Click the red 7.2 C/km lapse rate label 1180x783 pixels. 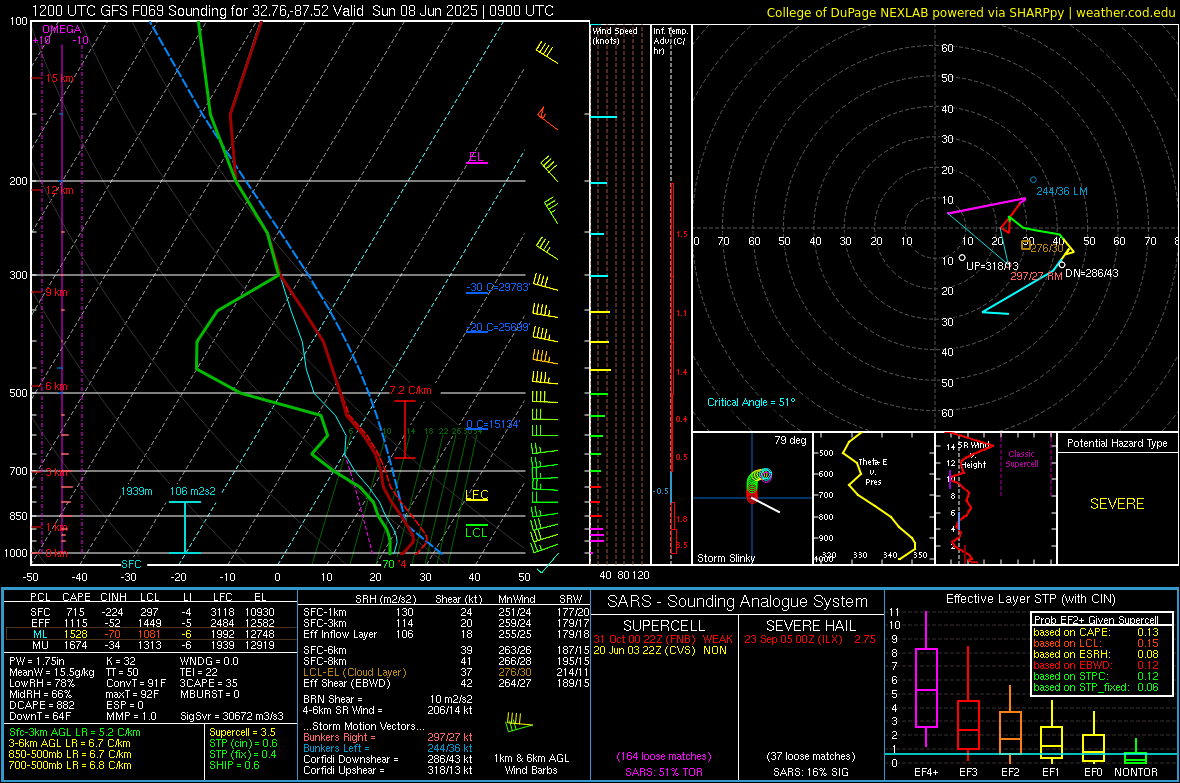click(411, 390)
